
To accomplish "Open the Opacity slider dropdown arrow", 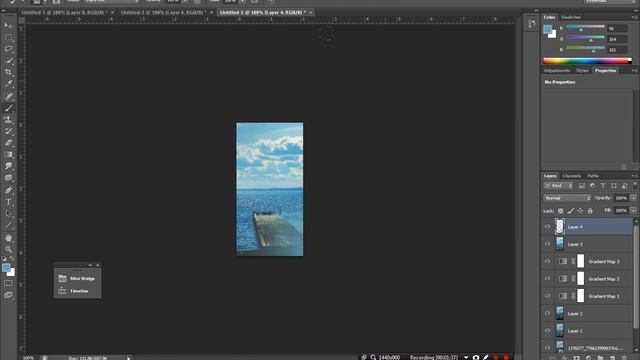I will [x=633, y=198].
